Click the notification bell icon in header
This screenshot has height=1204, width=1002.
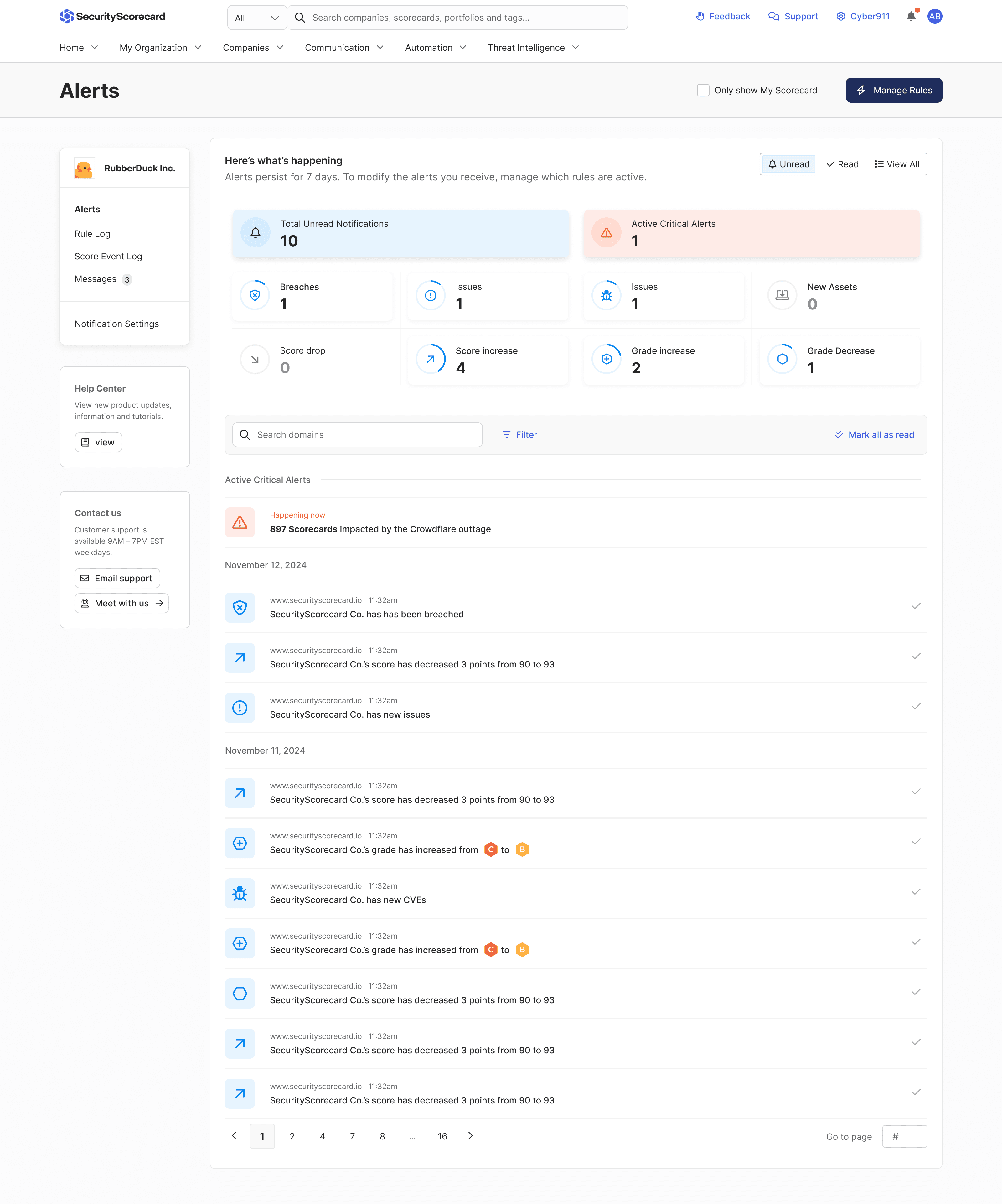coord(911,17)
